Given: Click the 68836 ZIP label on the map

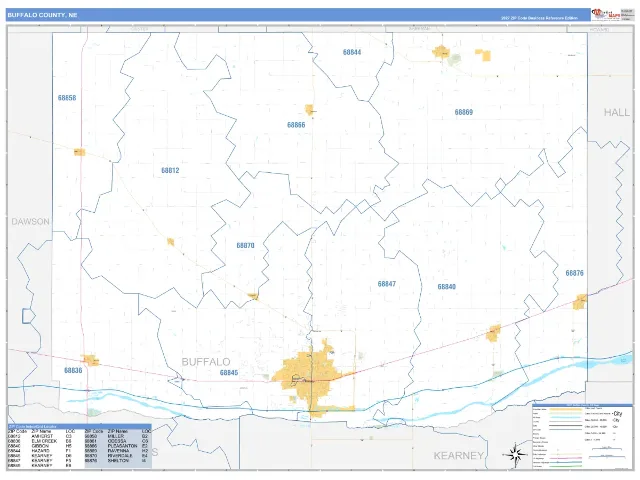Looking at the screenshot, I should click(x=73, y=371).
